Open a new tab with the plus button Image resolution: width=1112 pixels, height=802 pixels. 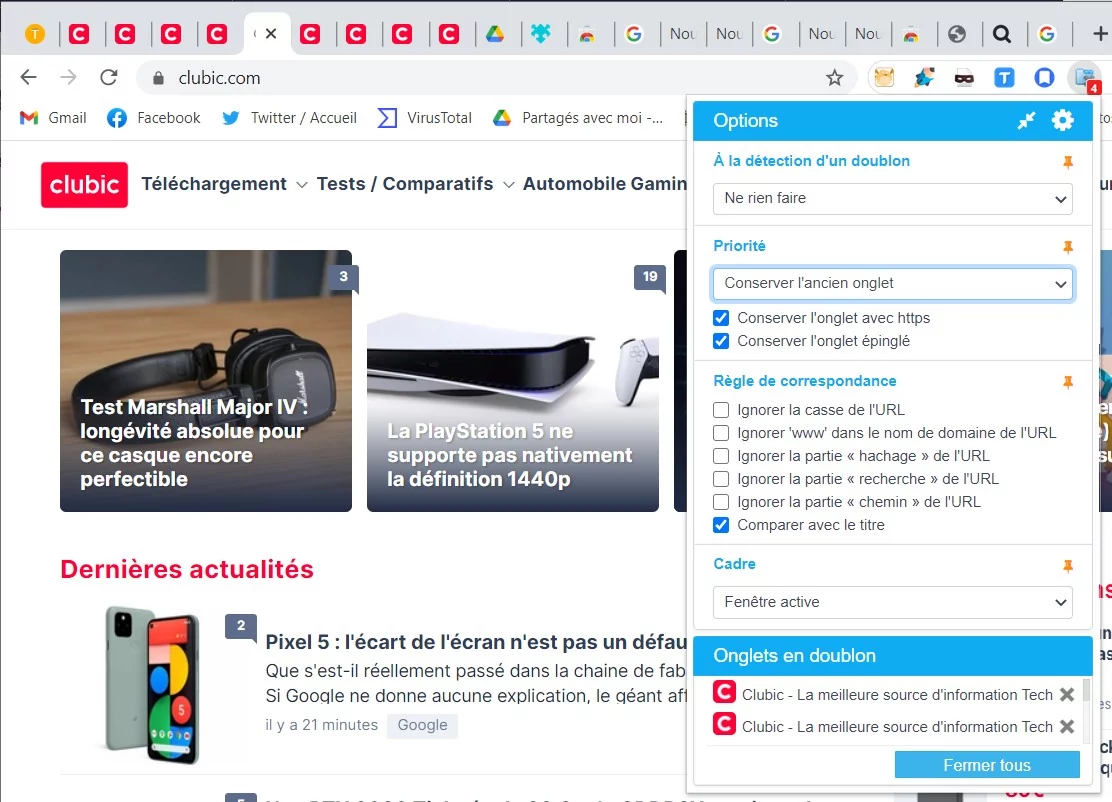point(1099,33)
